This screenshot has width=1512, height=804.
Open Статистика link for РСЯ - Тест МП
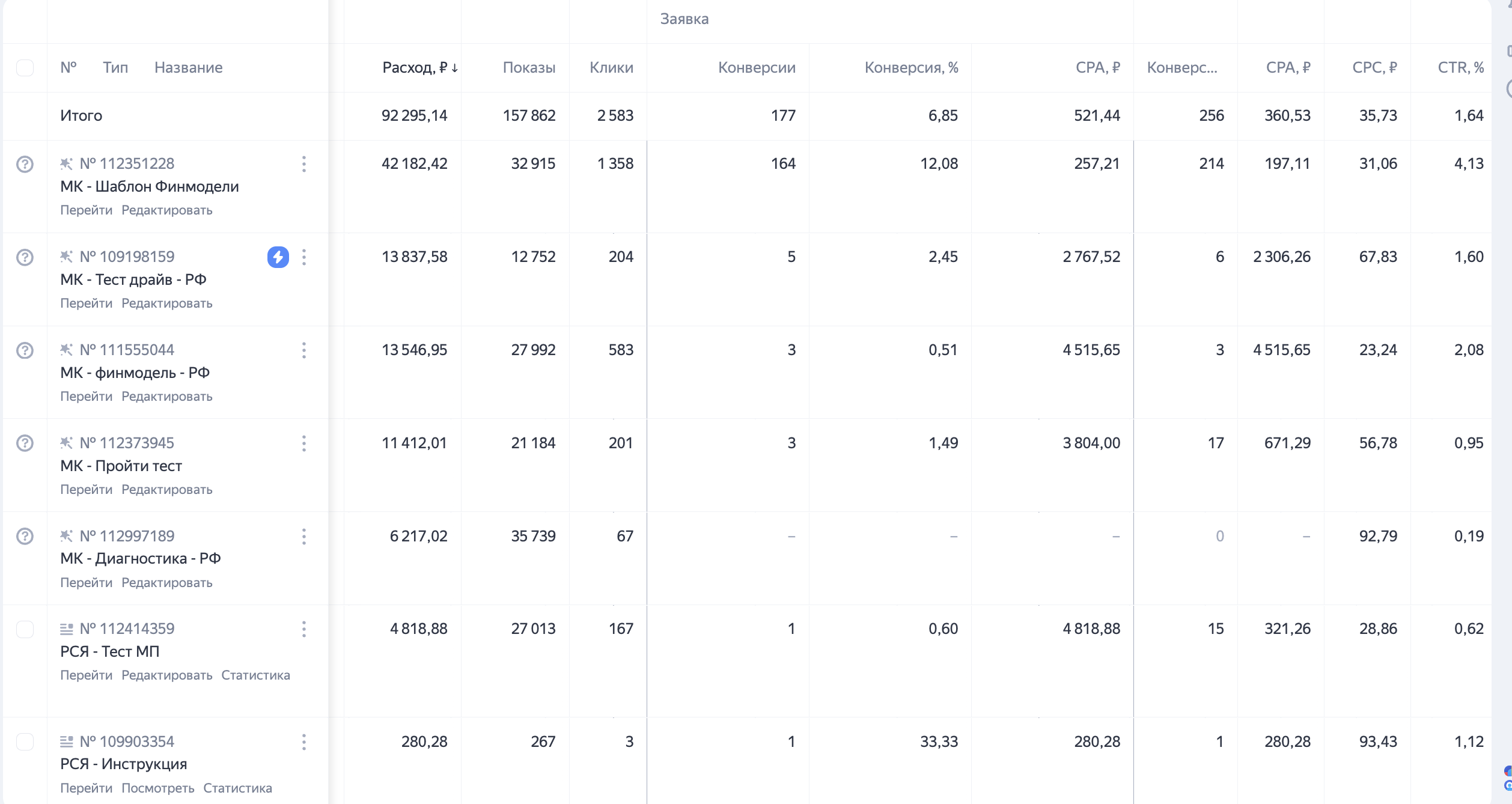255,675
